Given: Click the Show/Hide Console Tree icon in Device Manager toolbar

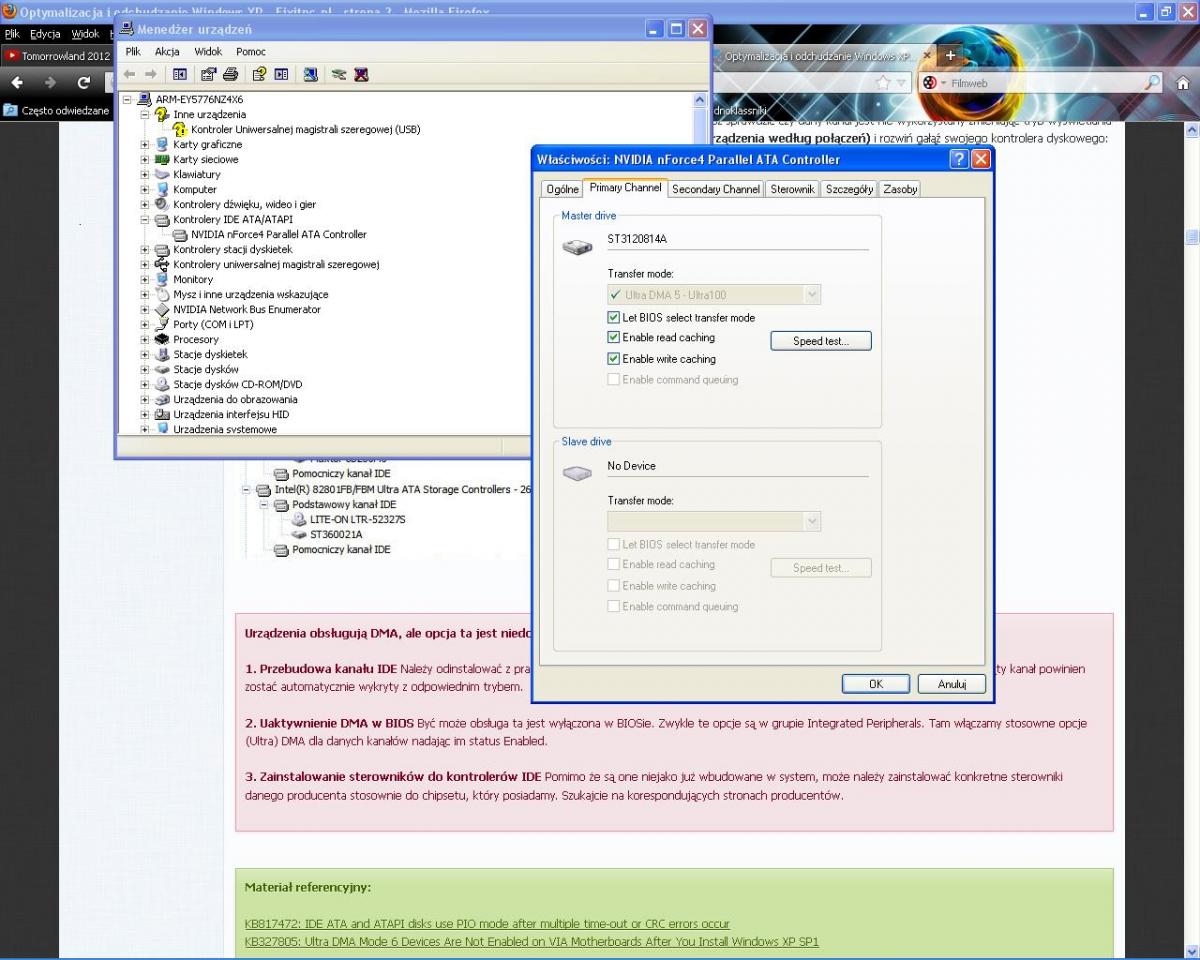Looking at the screenshot, I should coord(180,74).
